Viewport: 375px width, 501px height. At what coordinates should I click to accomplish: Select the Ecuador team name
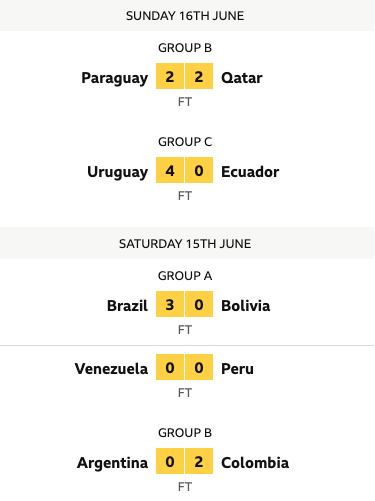tap(250, 172)
